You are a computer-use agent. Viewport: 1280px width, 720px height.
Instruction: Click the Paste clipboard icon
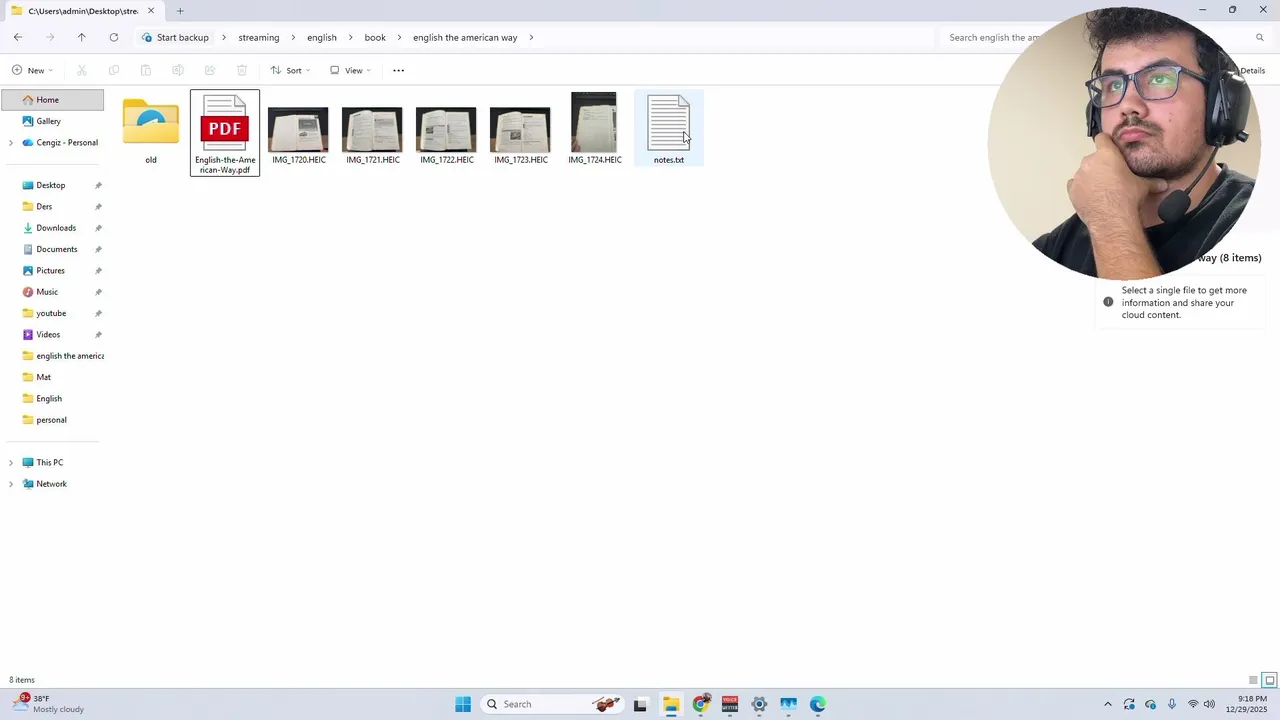(146, 70)
